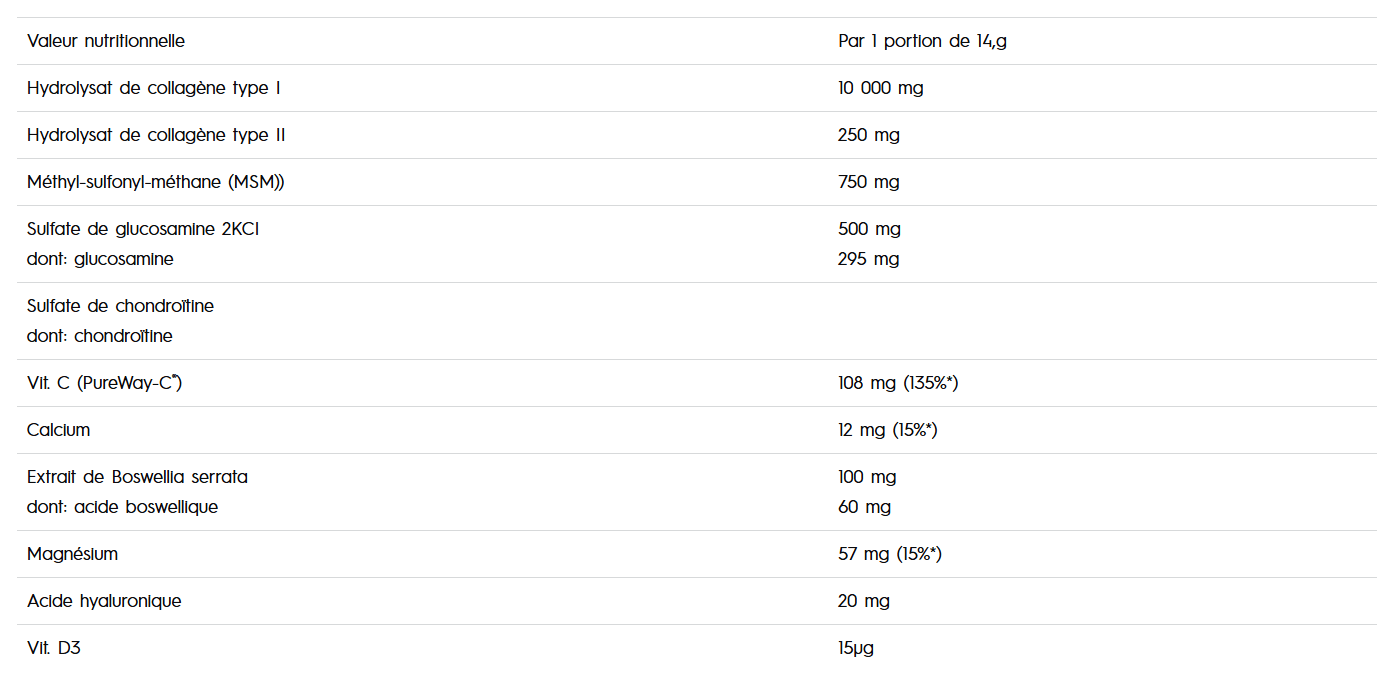Click the "Vit. C (PureWay-C)" label
The width and height of the screenshot is (1400, 674).
point(104,383)
